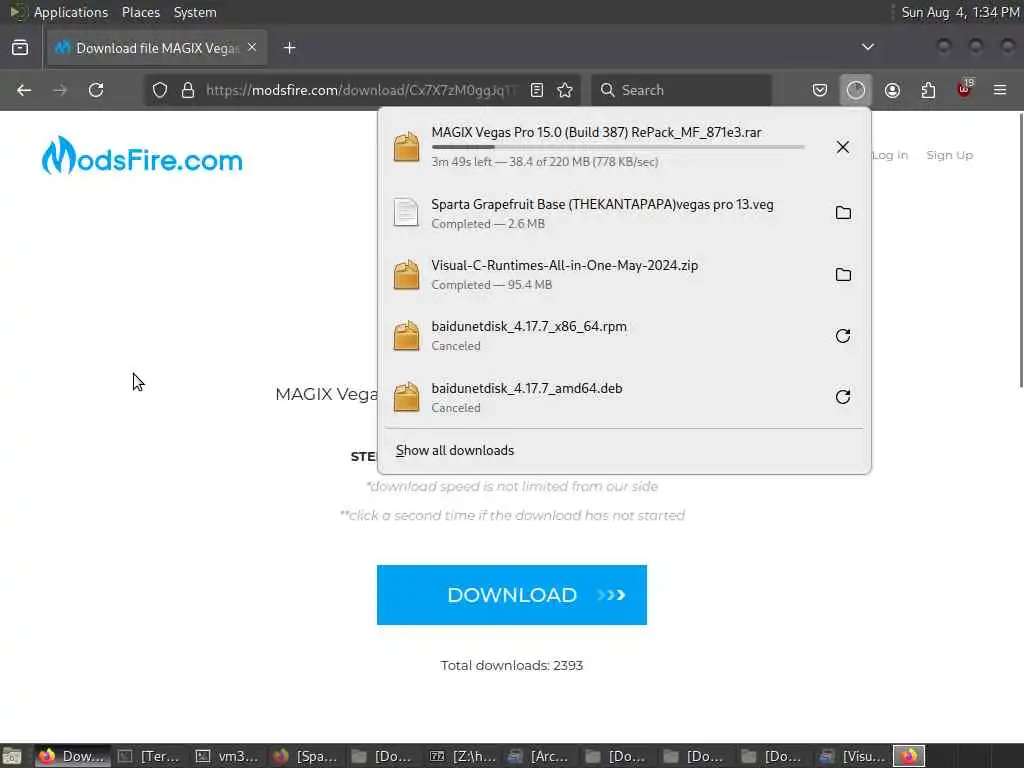Bookmark this page with the star icon
This screenshot has width=1024, height=768.
pos(565,90)
